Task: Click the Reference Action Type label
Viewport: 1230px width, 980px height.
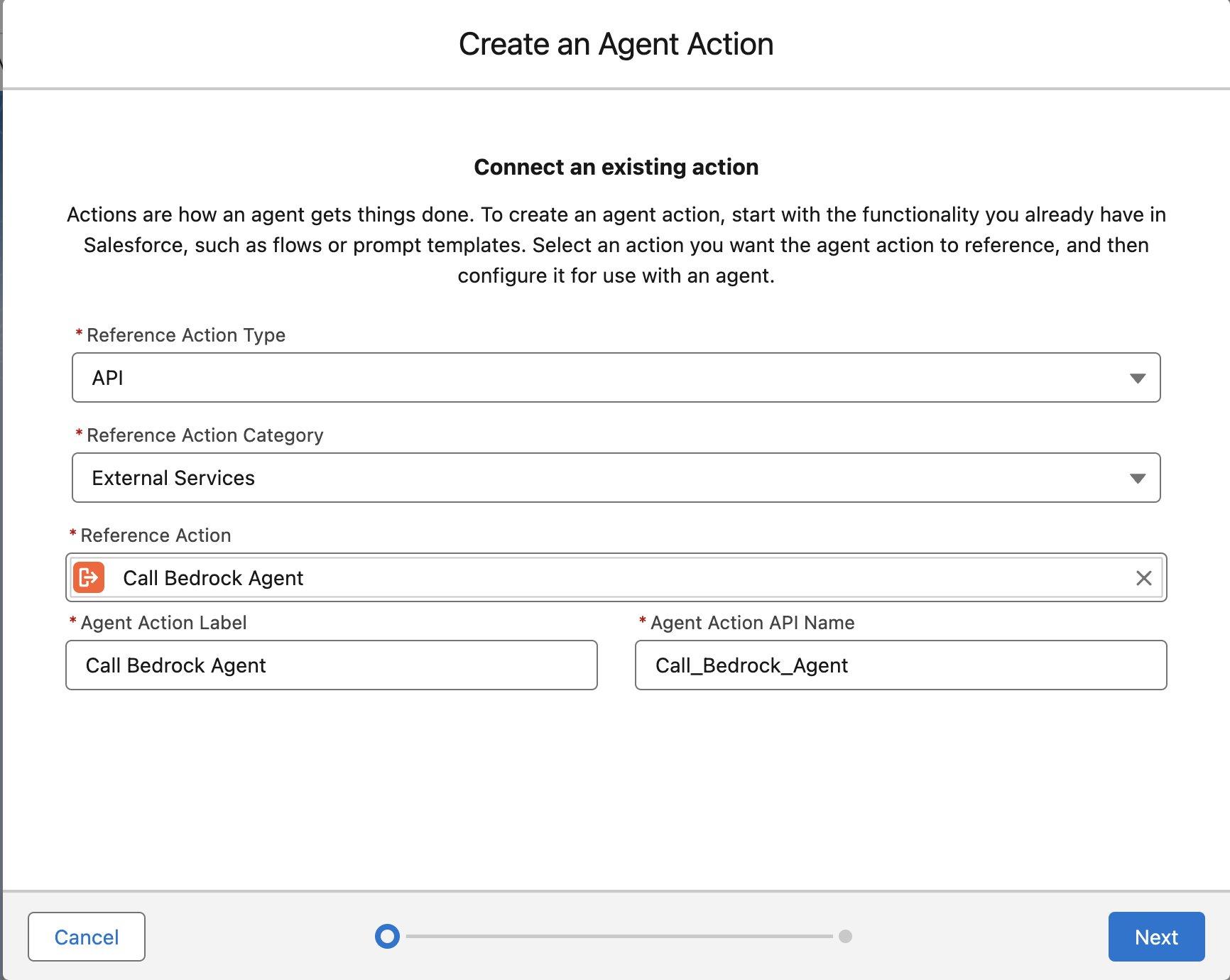Action: [x=186, y=335]
